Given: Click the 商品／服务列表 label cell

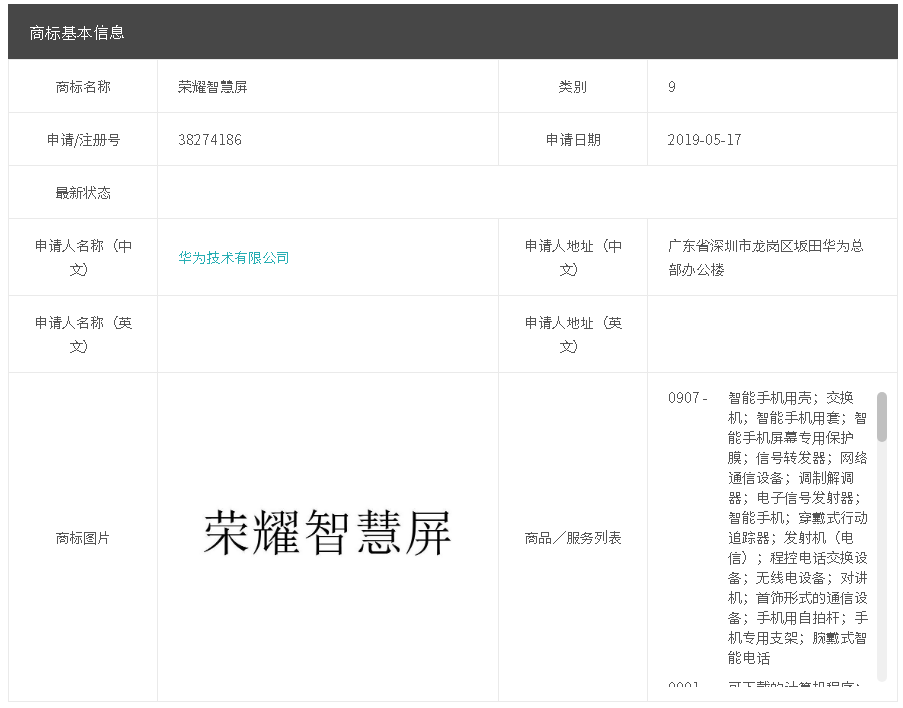Looking at the screenshot, I should (x=573, y=538).
